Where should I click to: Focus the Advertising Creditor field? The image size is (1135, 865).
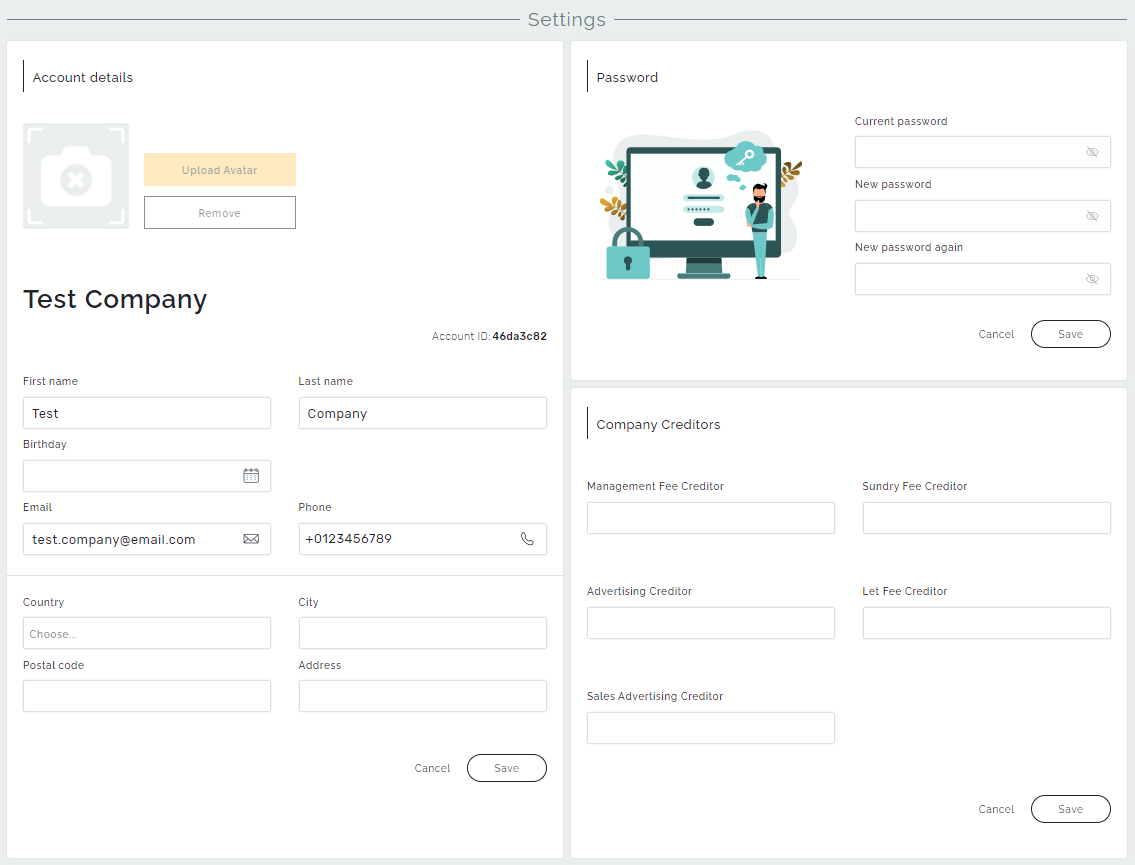pyautogui.click(x=711, y=623)
